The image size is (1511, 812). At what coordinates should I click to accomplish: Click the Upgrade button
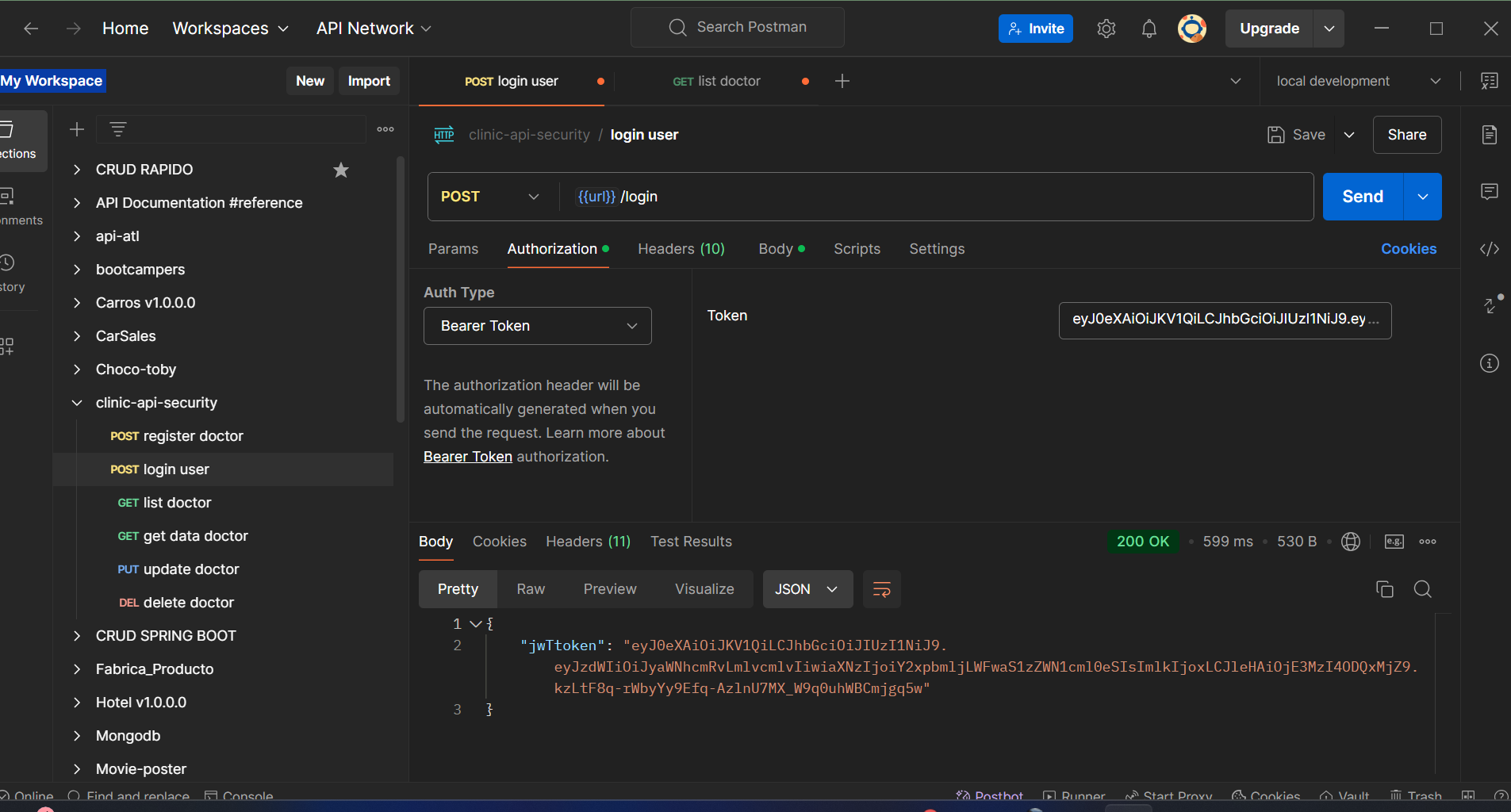point(1269,29)
